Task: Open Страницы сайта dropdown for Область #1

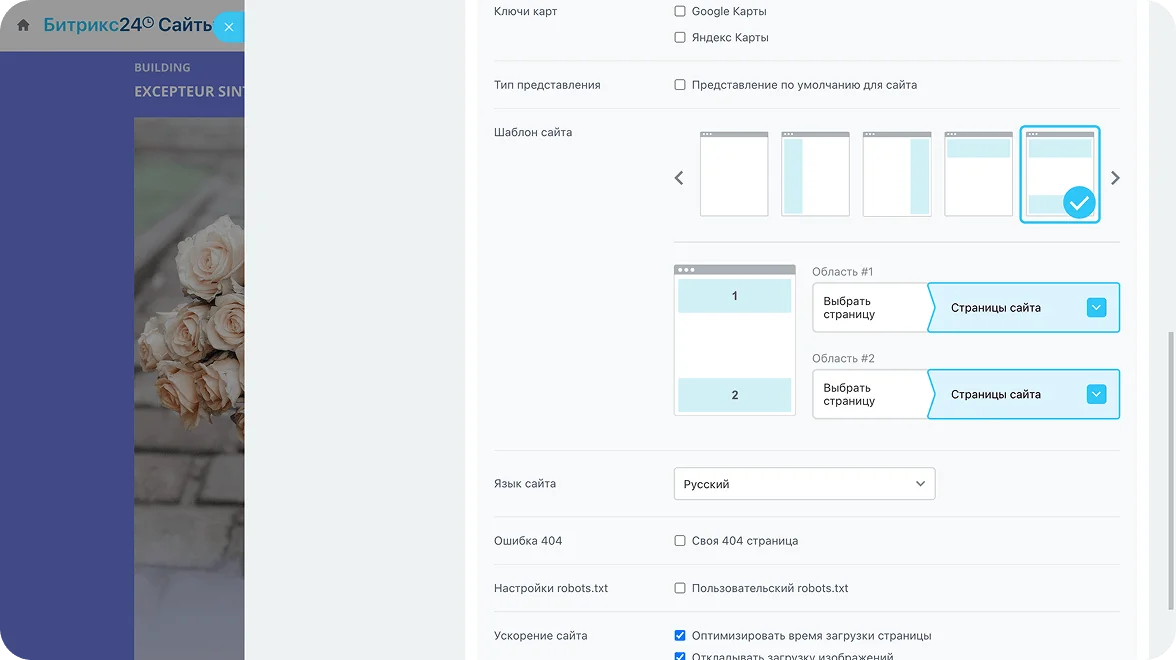Action: coord(1096,308)
